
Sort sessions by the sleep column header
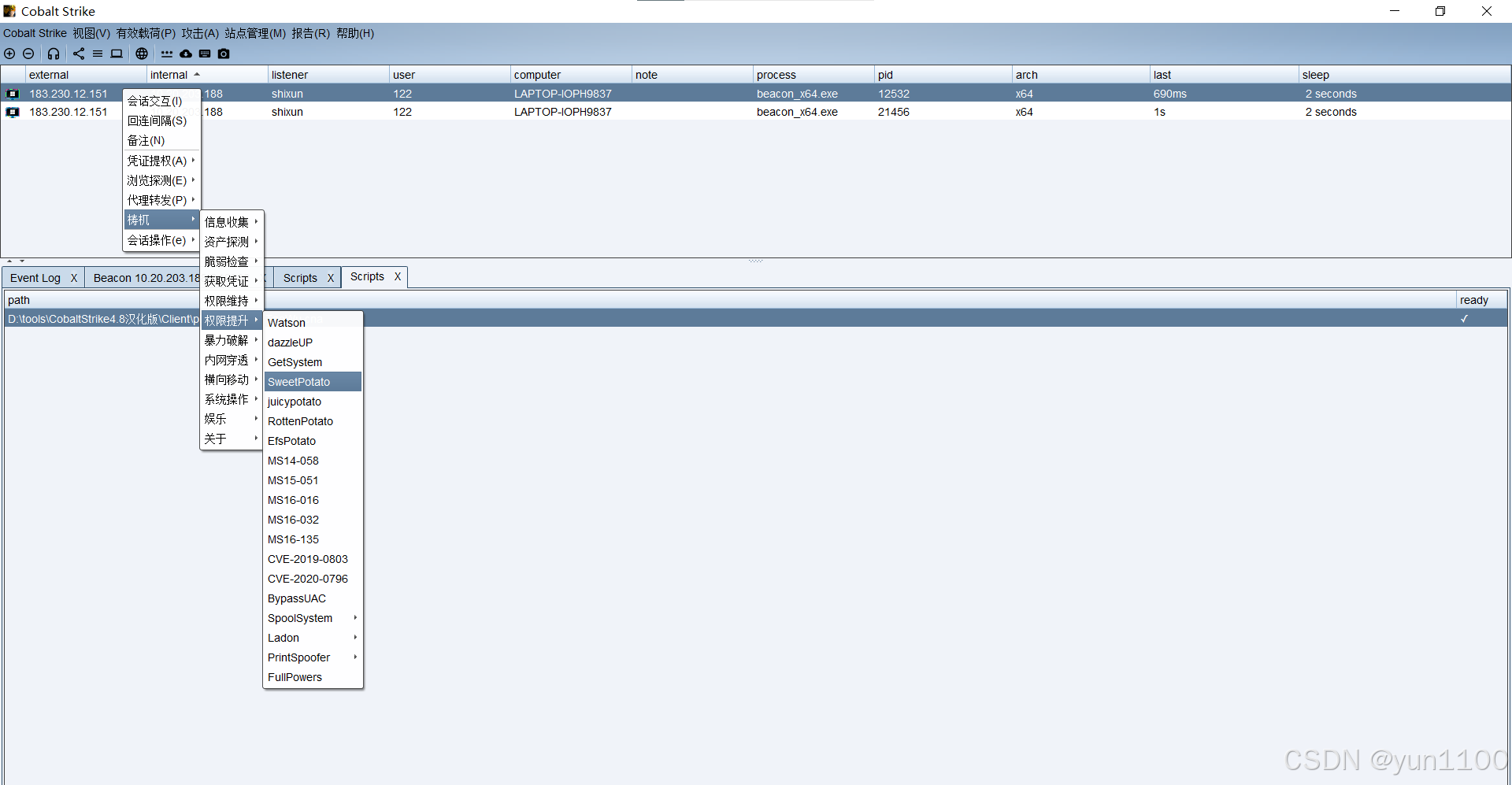coord(1404,75)
